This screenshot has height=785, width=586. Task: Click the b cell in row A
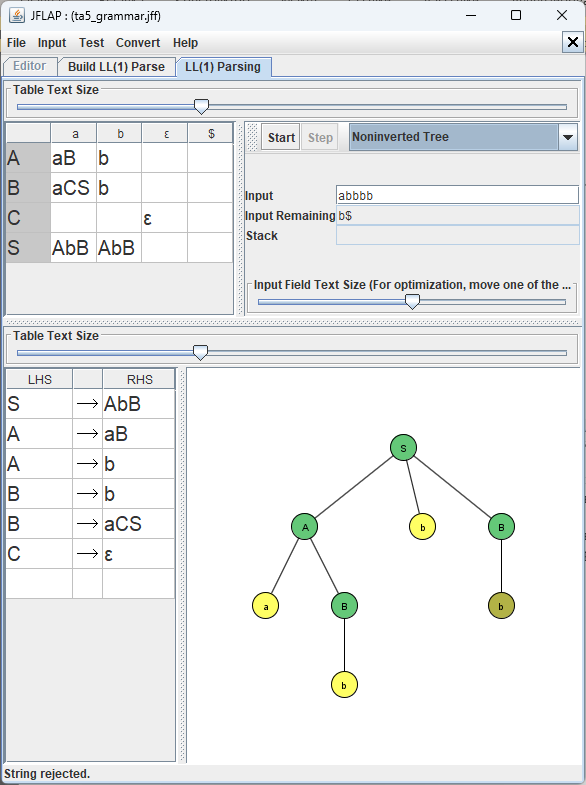coord(119,158)
